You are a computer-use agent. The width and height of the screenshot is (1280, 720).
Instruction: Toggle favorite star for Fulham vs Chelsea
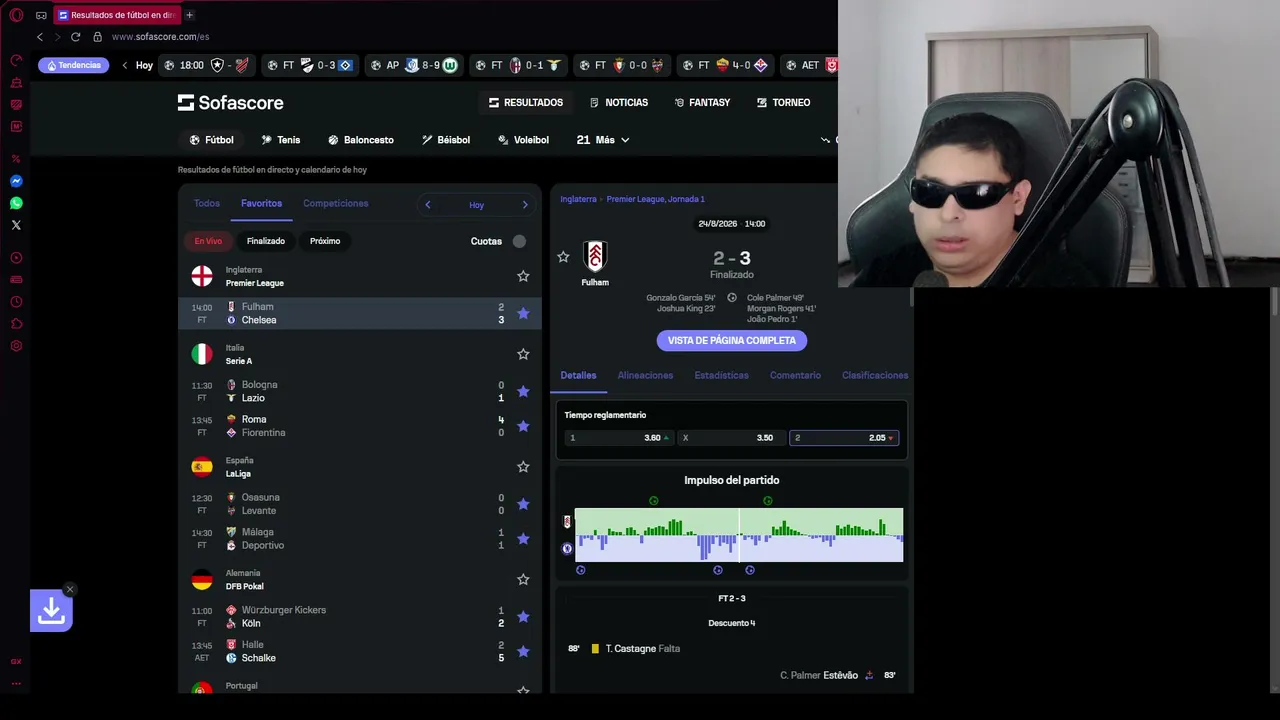point(523,313)
